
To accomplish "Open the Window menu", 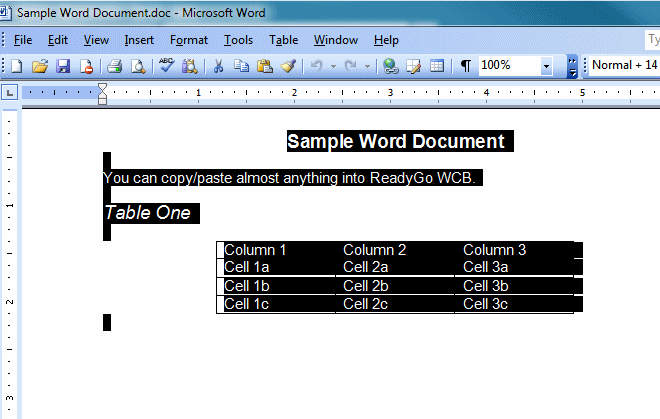I will click(335, 40).
